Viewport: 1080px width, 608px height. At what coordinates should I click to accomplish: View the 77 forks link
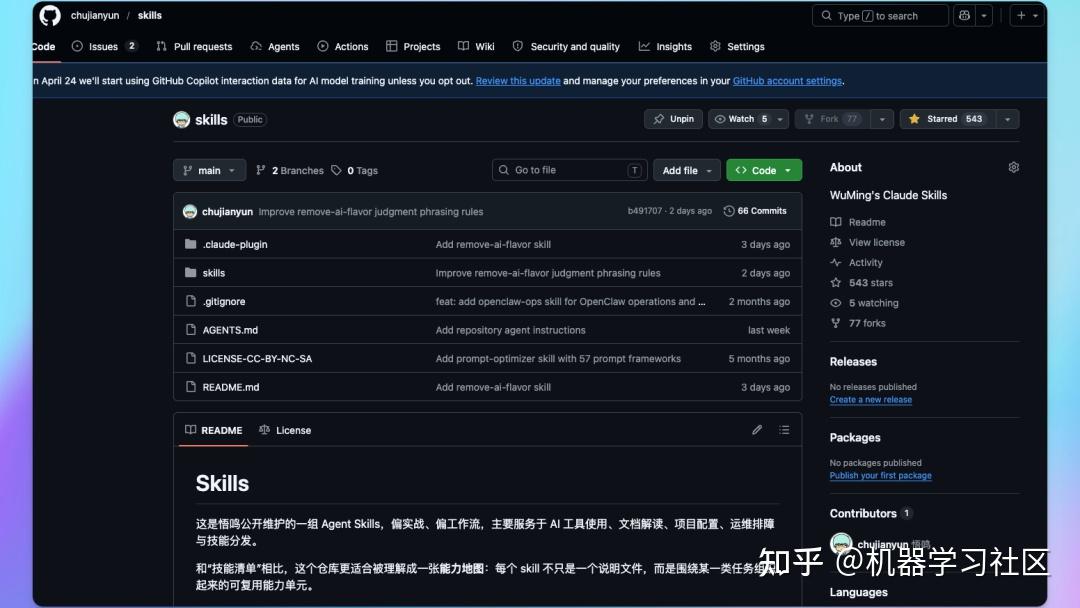click(858, 323)
